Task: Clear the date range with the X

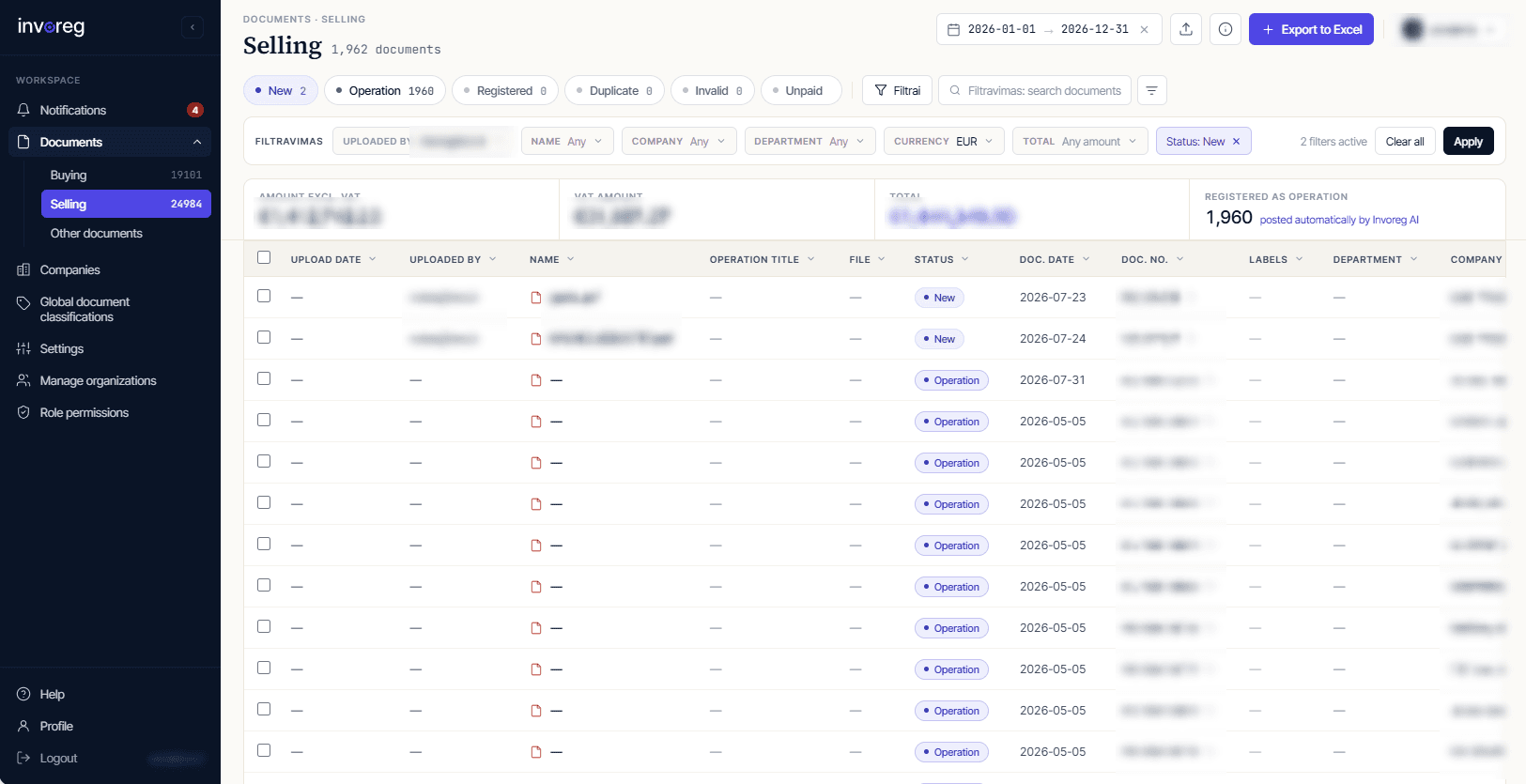Action: tap(1144, 29)
